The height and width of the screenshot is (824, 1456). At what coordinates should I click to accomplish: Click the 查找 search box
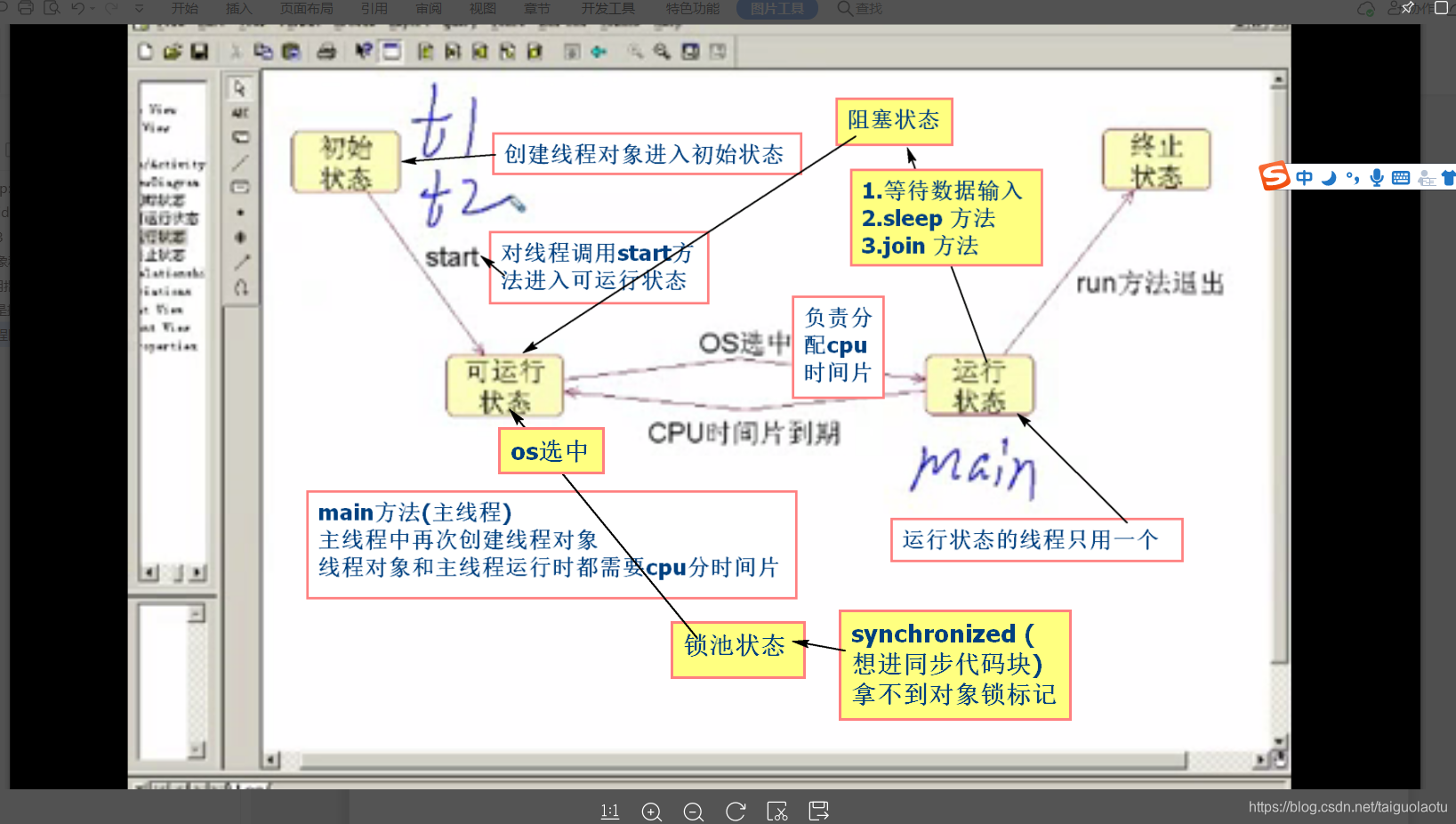click(x=860, y=8)
